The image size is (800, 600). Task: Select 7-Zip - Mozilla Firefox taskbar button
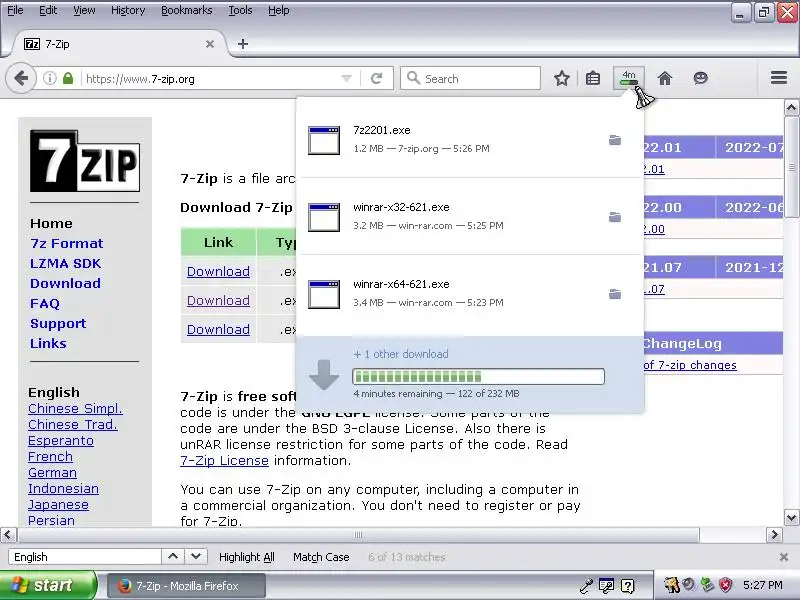186,586
